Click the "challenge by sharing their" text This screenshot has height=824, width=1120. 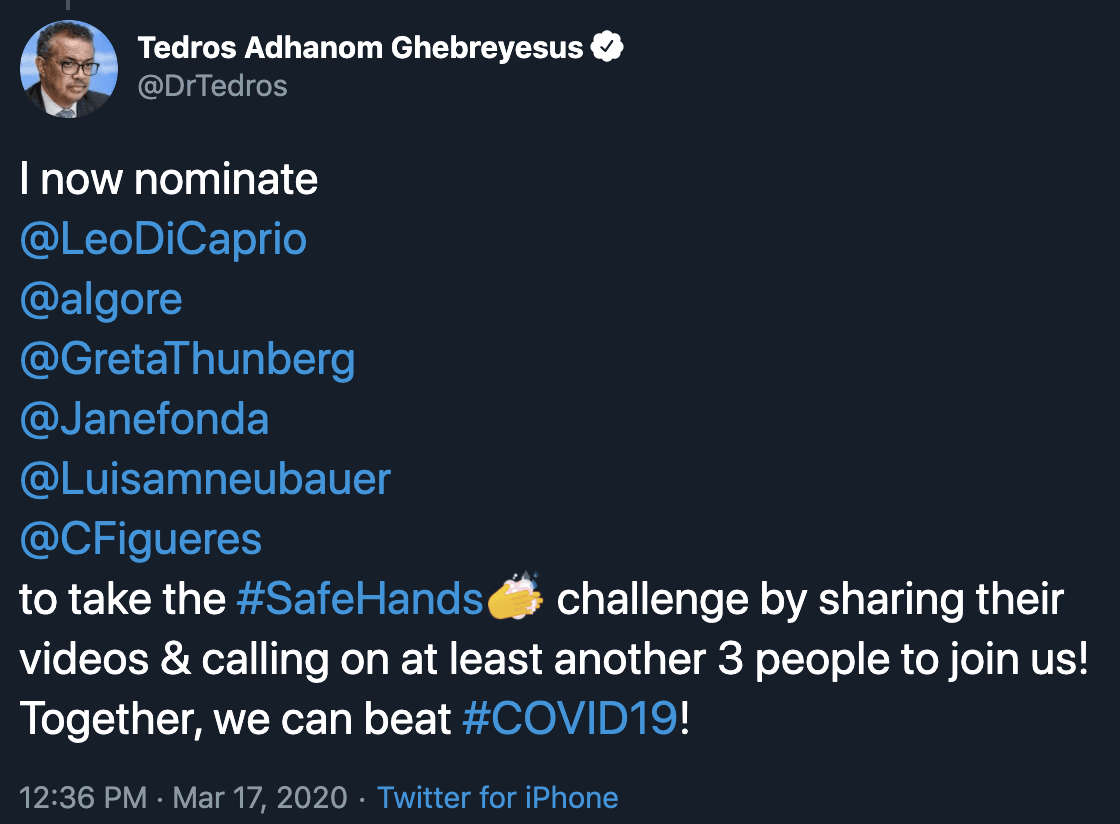[x=810, y=600]
